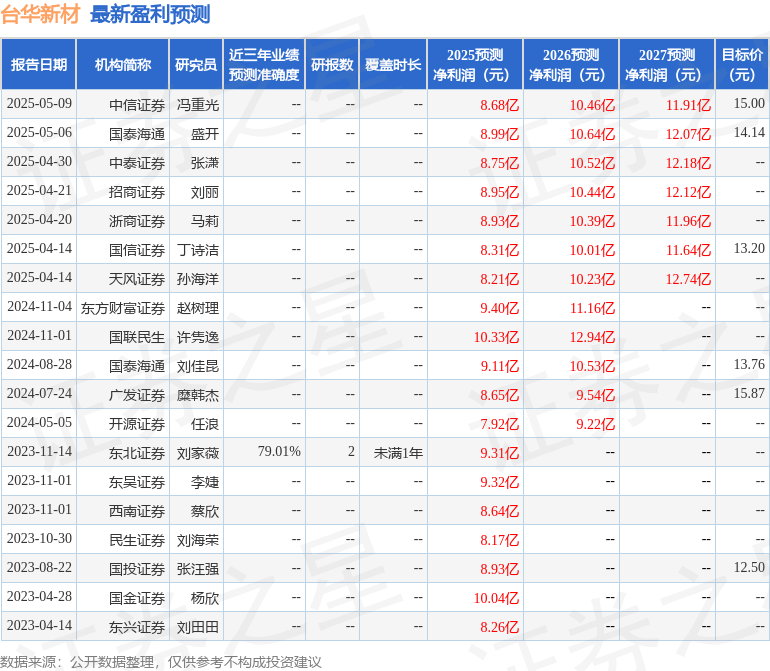
Task: Click the 8.68亿 profit forecast
Action: pyautogui.click(x=499, y=105)
